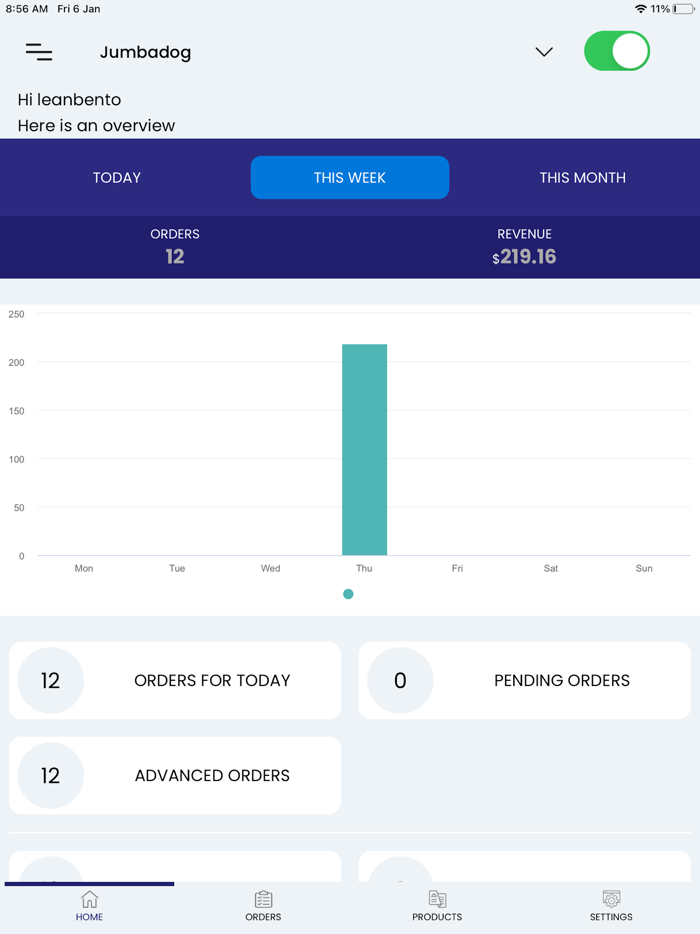This screenshot has width=700, height=934.
Task: Click the Sun axis label
Action: pos(644,568)
